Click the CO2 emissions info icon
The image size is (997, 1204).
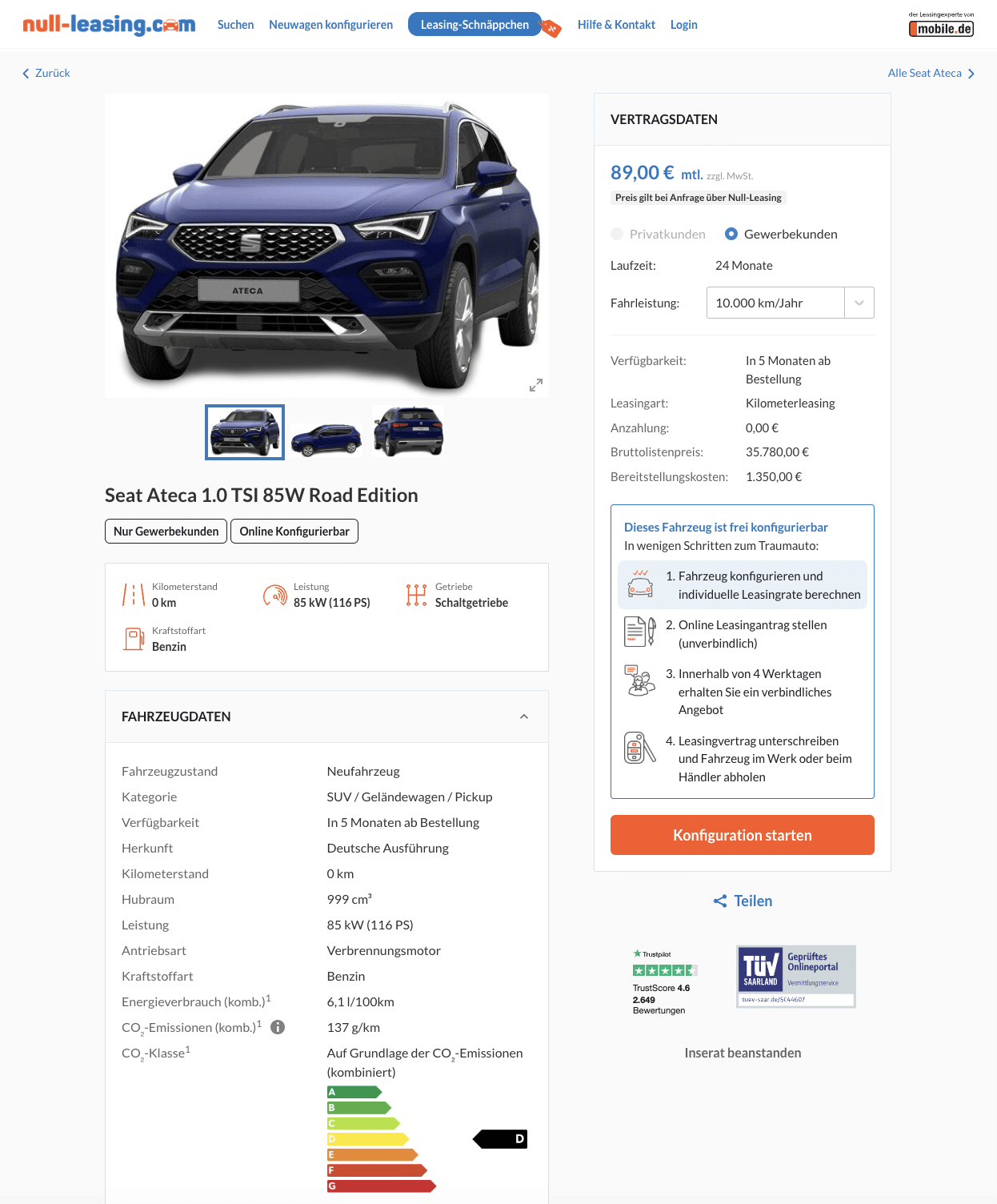click(278, 1027)
